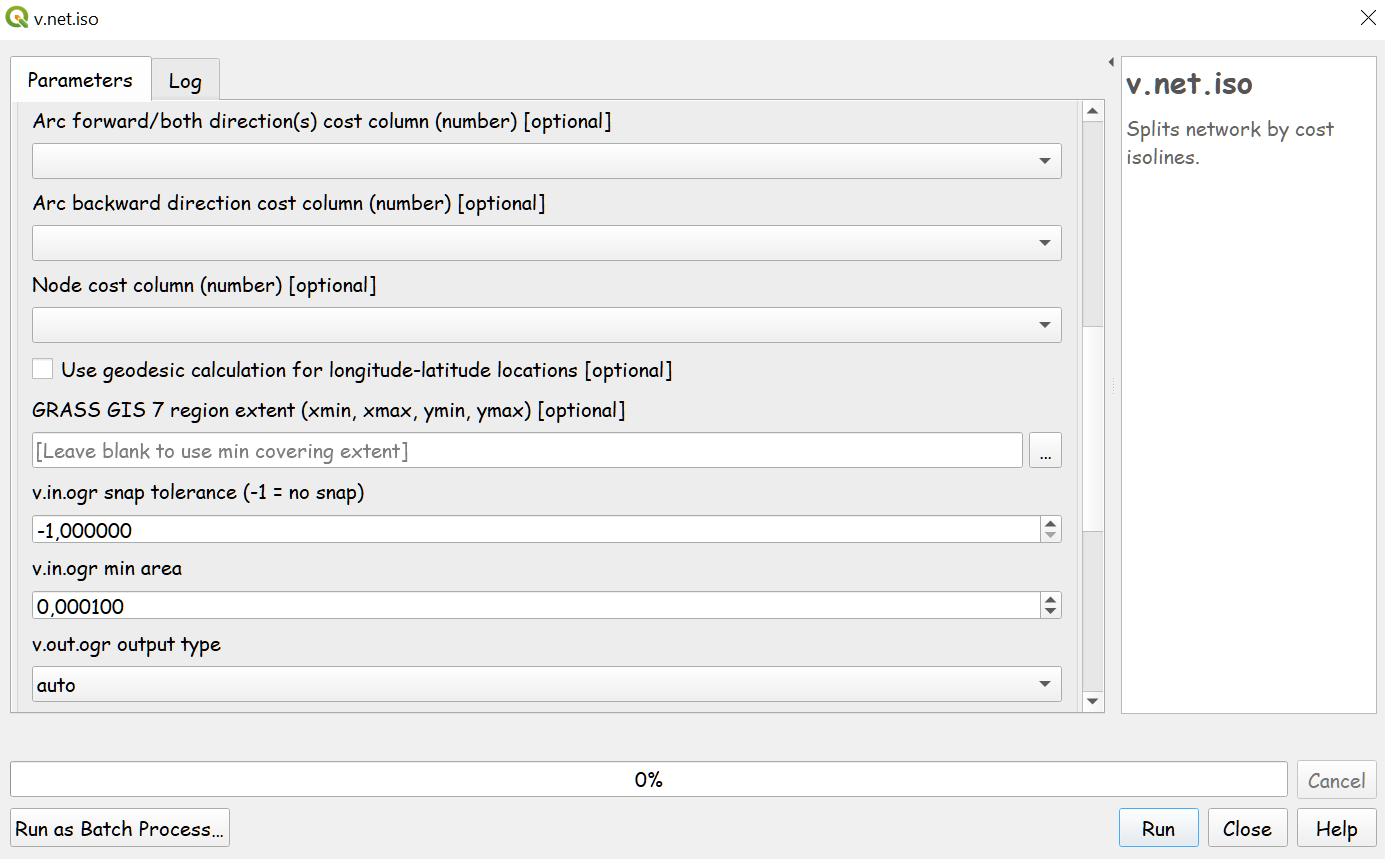Enable geodesic calculation for longitude-latitude locations

tap(42, 369)
